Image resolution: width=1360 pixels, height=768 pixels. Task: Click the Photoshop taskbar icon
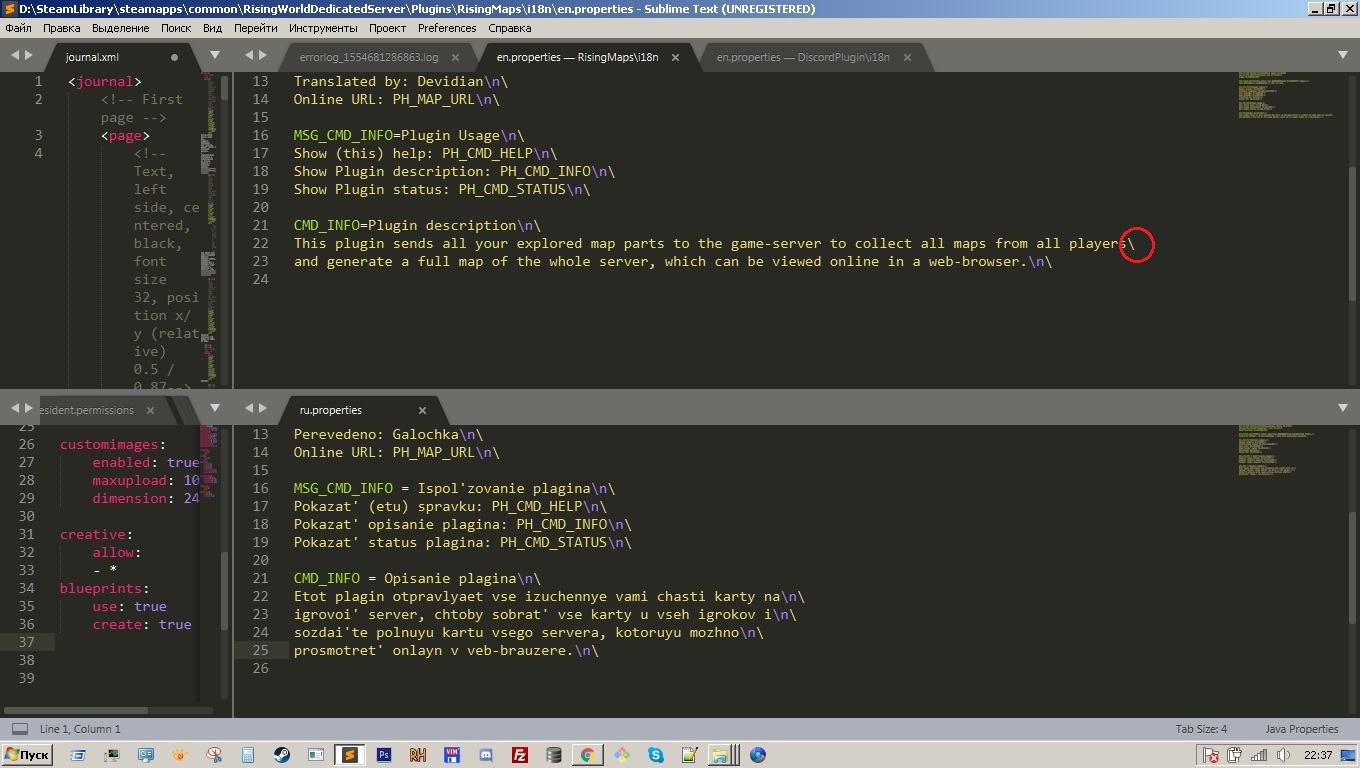(383, 755)
